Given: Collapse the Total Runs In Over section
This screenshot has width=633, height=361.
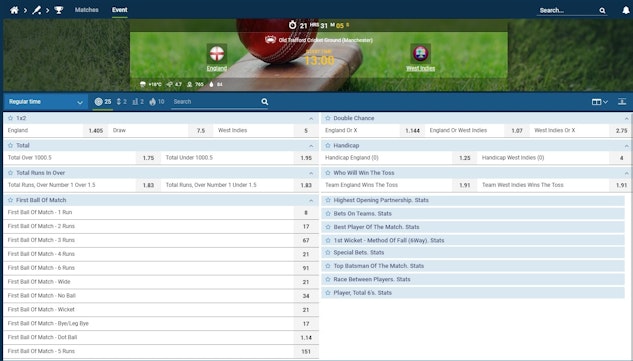Looking at the screenshot, I should (311, 173).
